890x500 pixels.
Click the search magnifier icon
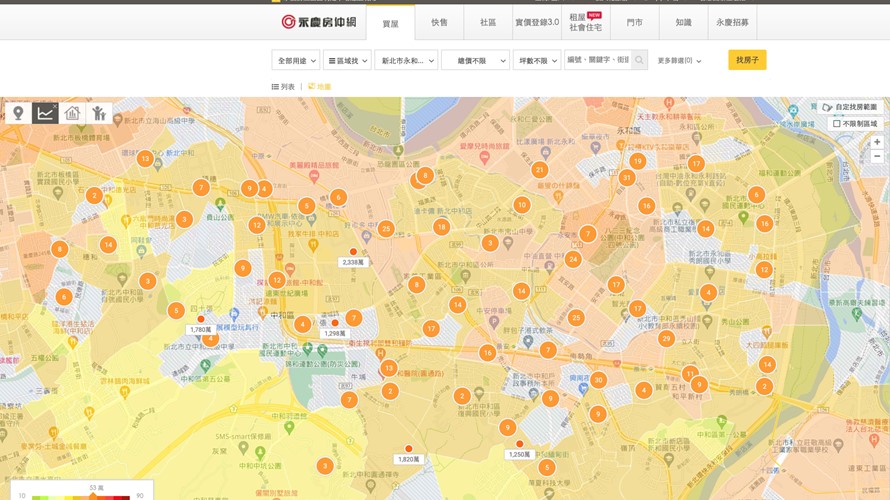point(639,60)
